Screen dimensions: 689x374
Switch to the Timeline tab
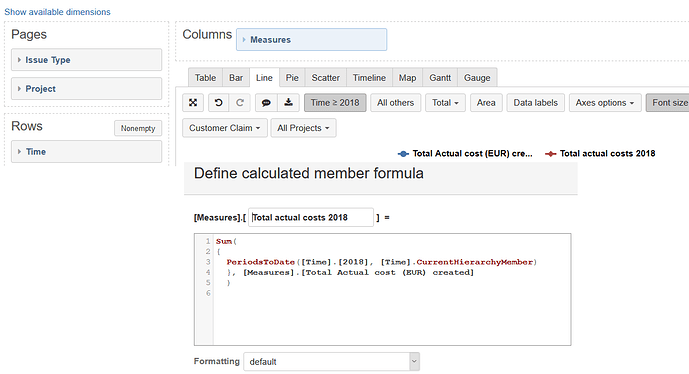point(369,78)
